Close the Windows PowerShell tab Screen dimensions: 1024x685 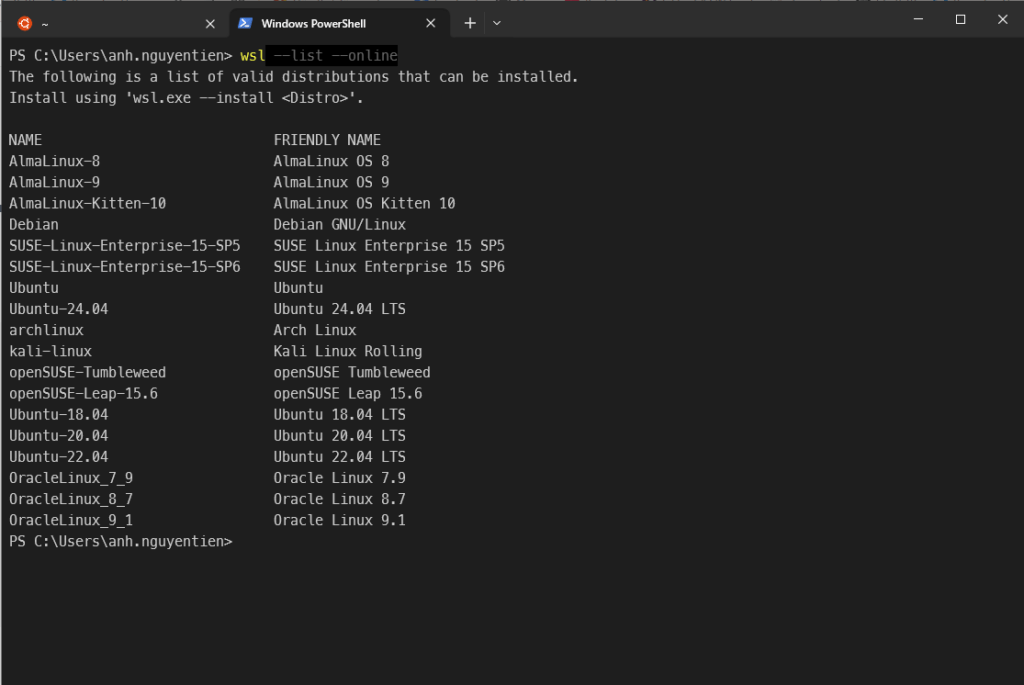(430, 24)
